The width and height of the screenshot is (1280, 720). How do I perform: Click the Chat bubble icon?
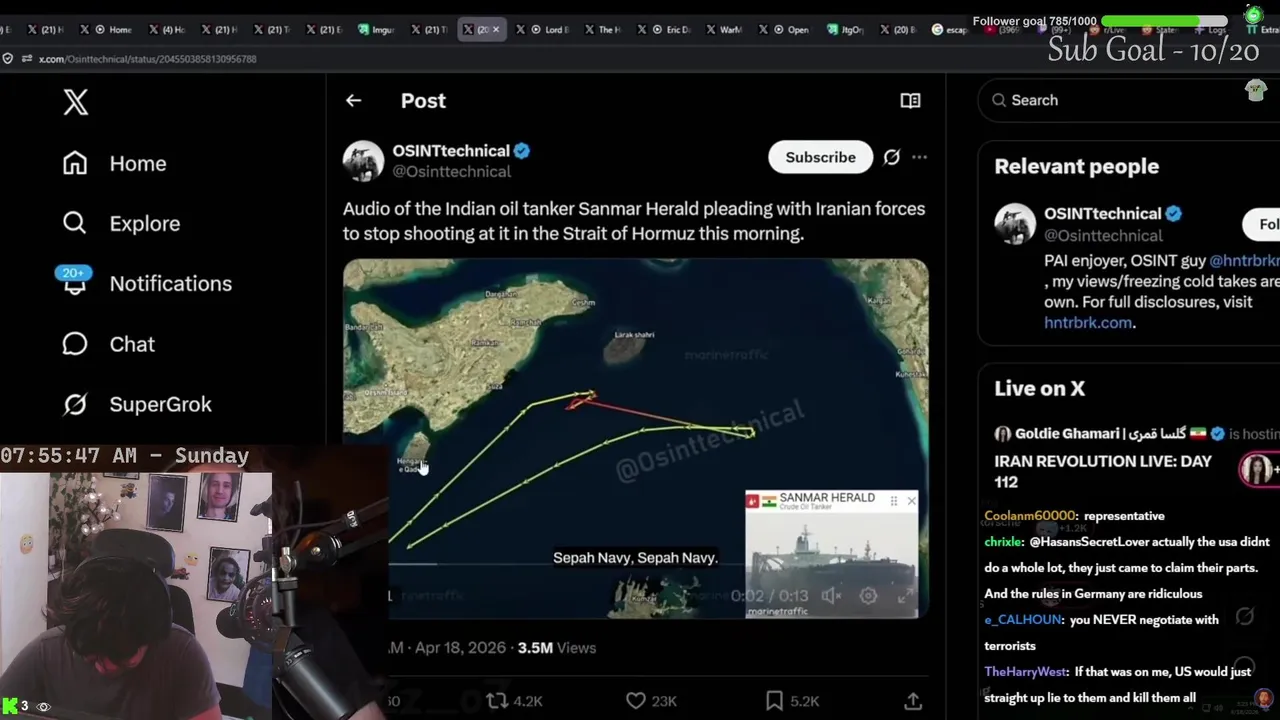[x=75, y=344]
